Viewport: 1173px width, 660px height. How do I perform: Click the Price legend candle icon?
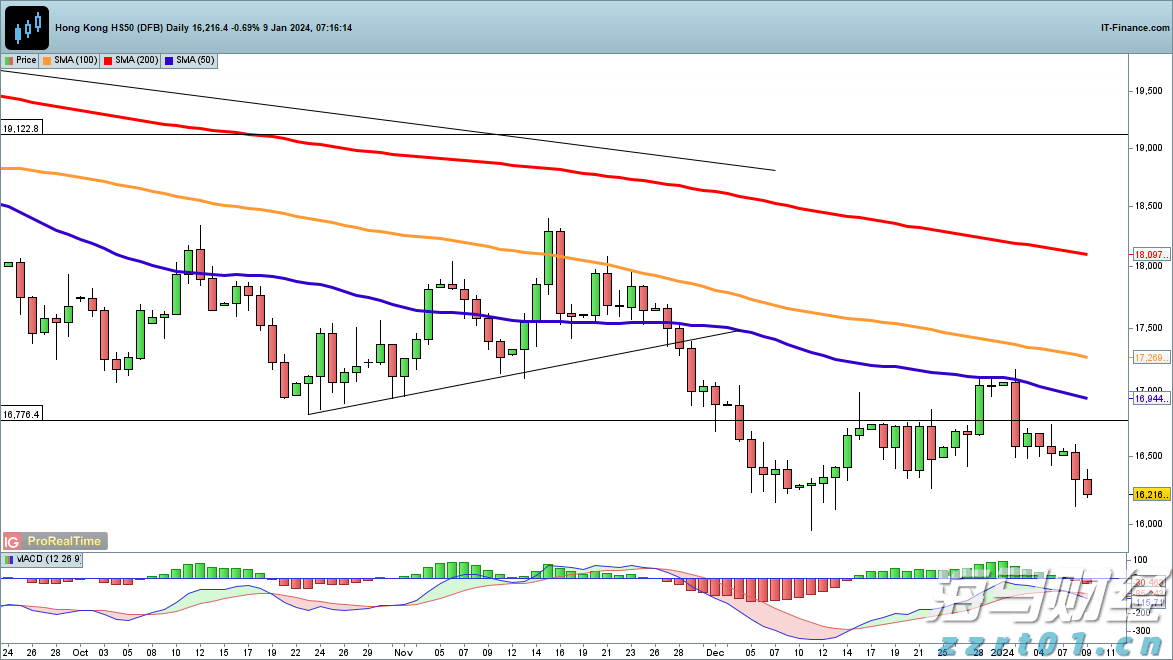pos(9,61)
